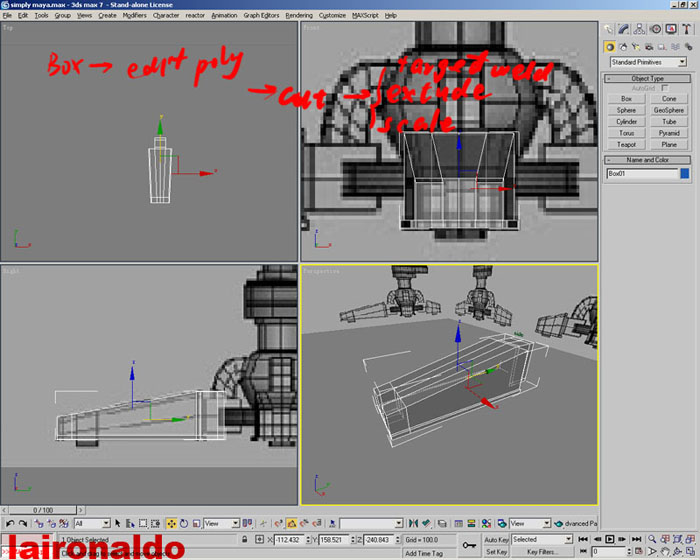This screenshot has height=560, width=700.
Task: Open the Utilities hammer panel tab
Action: pos(686,29)
